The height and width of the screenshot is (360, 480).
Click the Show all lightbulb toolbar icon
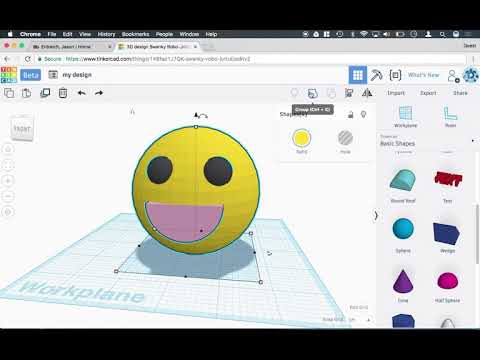[294, 93]
